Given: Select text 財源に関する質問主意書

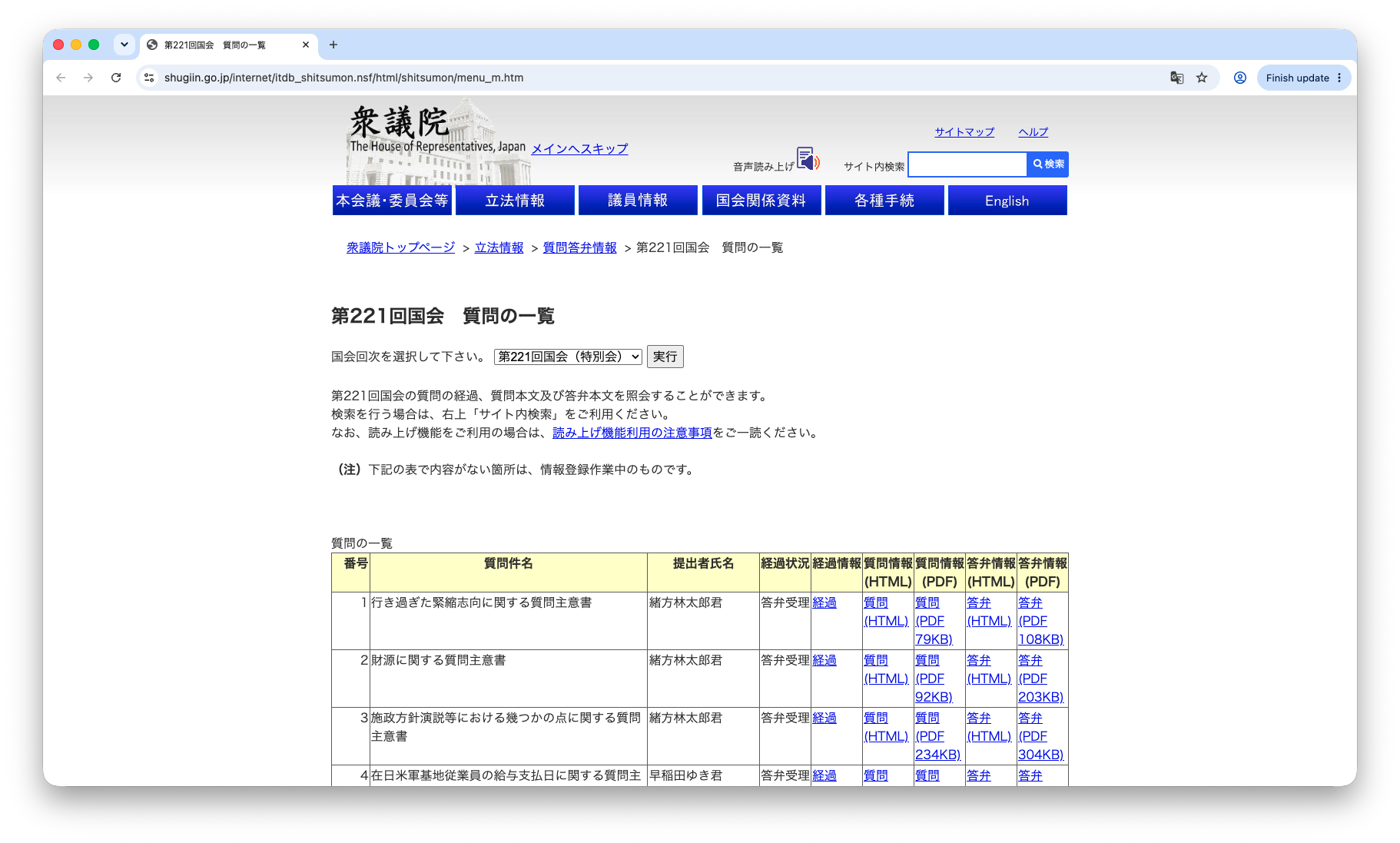Looking at the screenshot, I should 439,660.
